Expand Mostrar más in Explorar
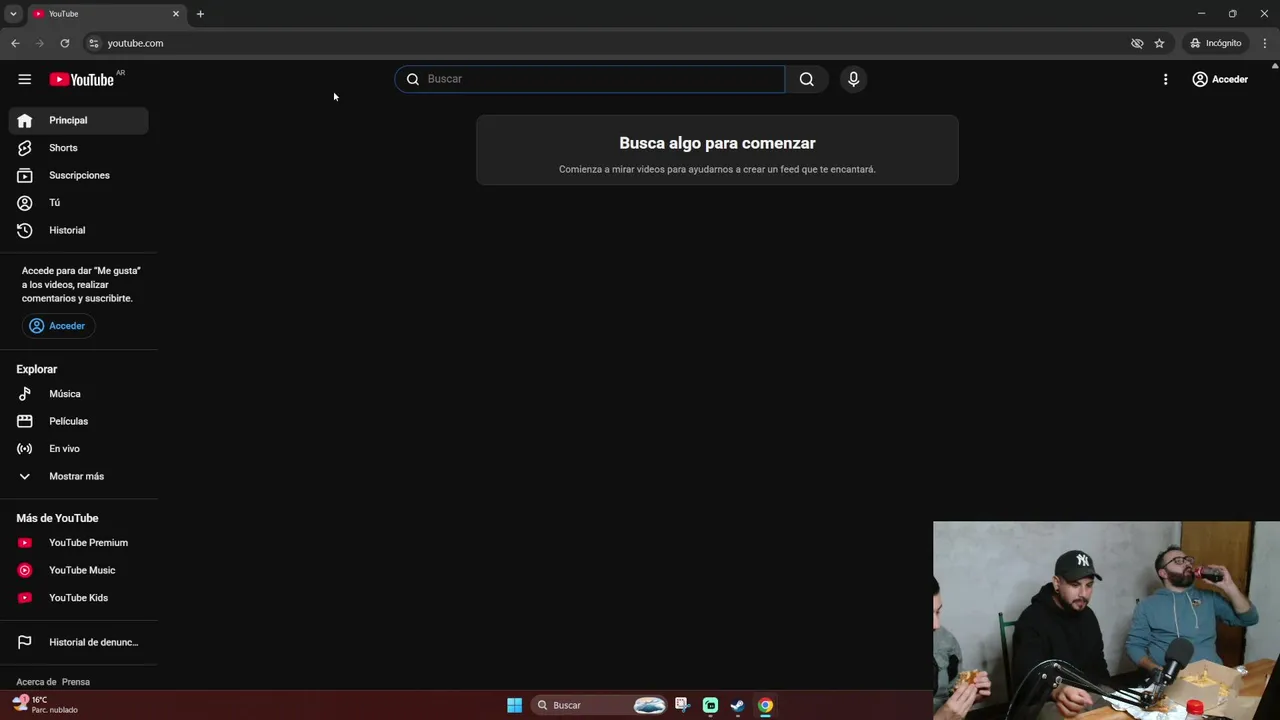Viewport: 1280px width, 720px height. [x=79, y=476]
